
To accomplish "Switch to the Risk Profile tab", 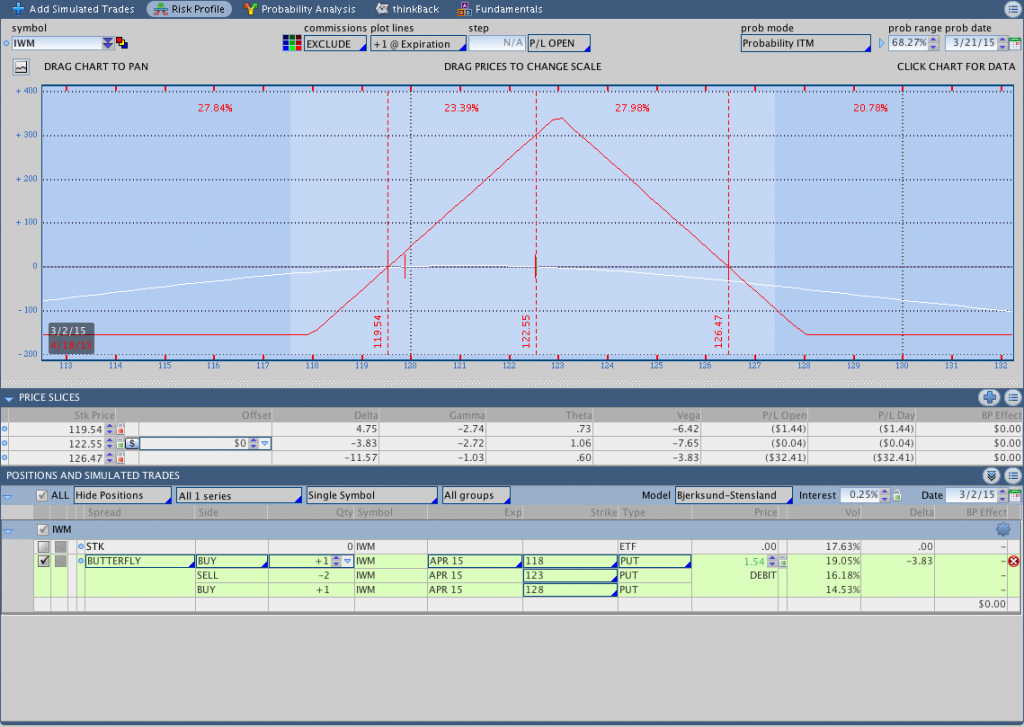I will point(189,9).
